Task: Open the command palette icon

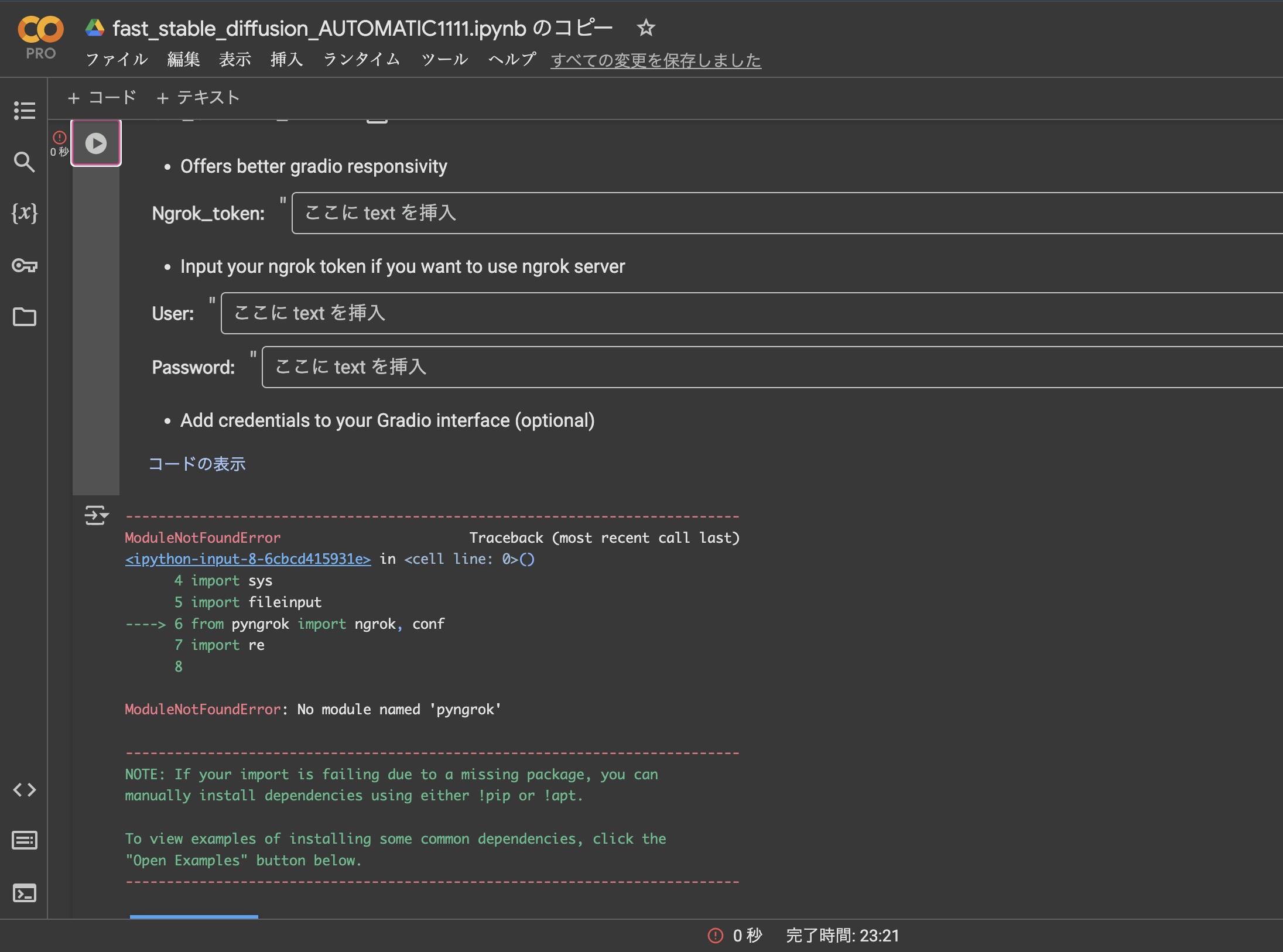Action: (x=25, y=841)
